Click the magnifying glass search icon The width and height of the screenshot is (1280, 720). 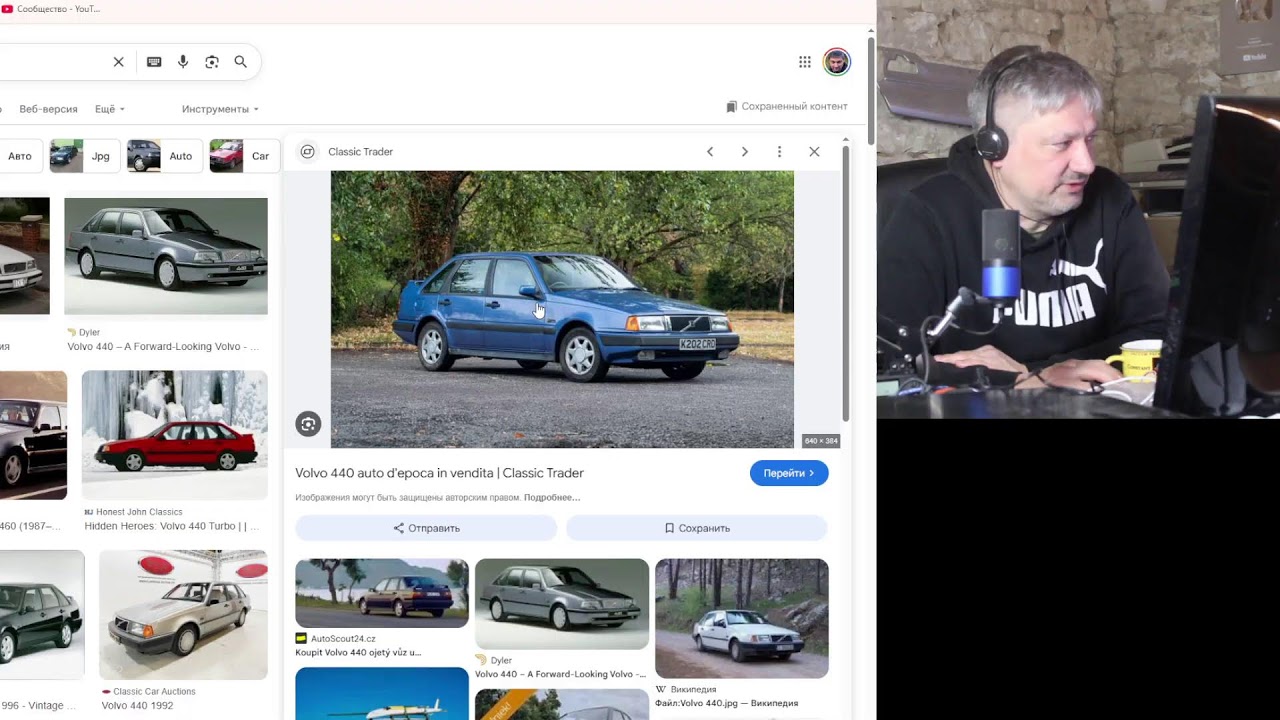click(241, 62)
